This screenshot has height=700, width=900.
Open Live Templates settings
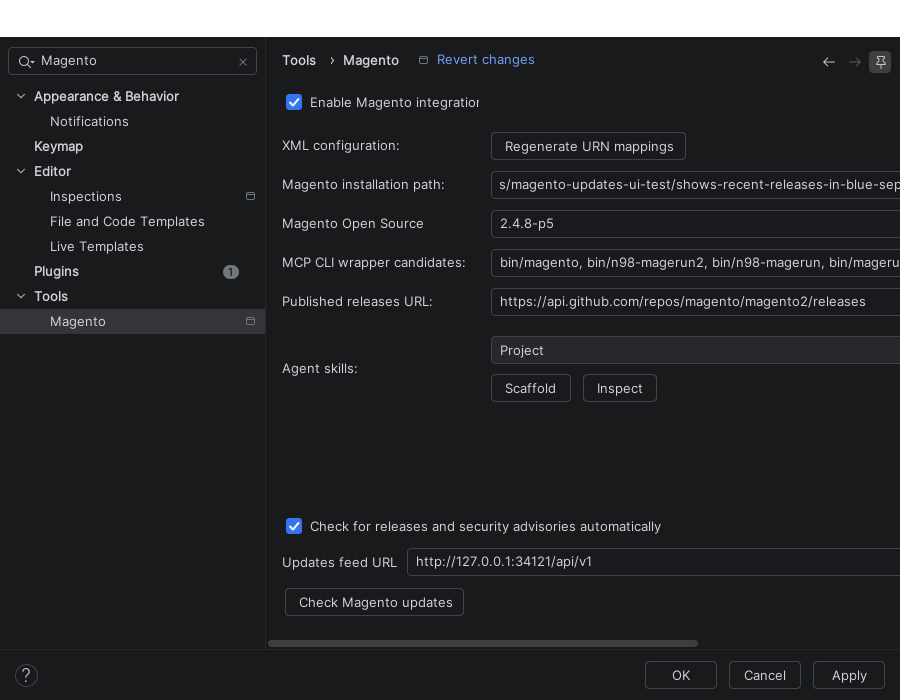pos(96,247)
